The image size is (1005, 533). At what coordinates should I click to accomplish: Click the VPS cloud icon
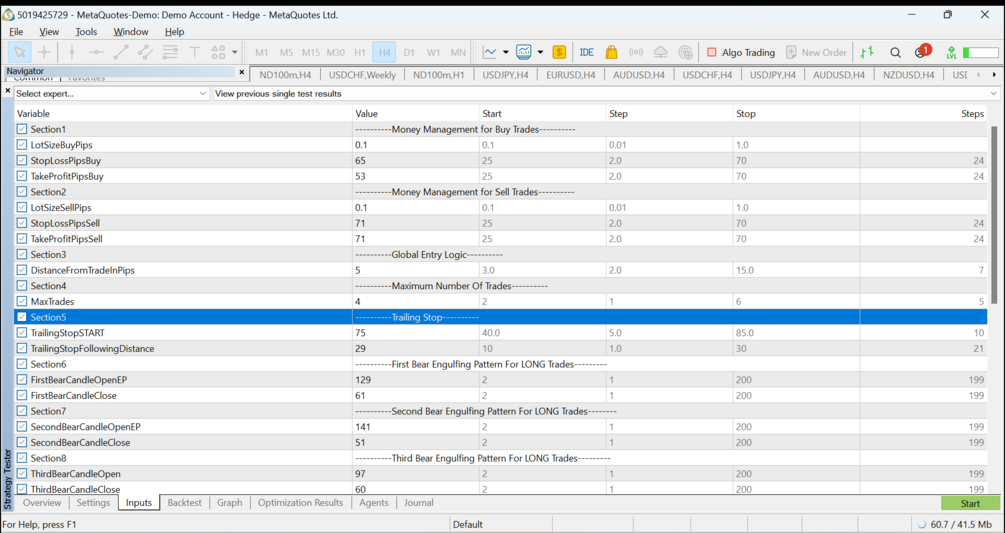coord(660,53)
